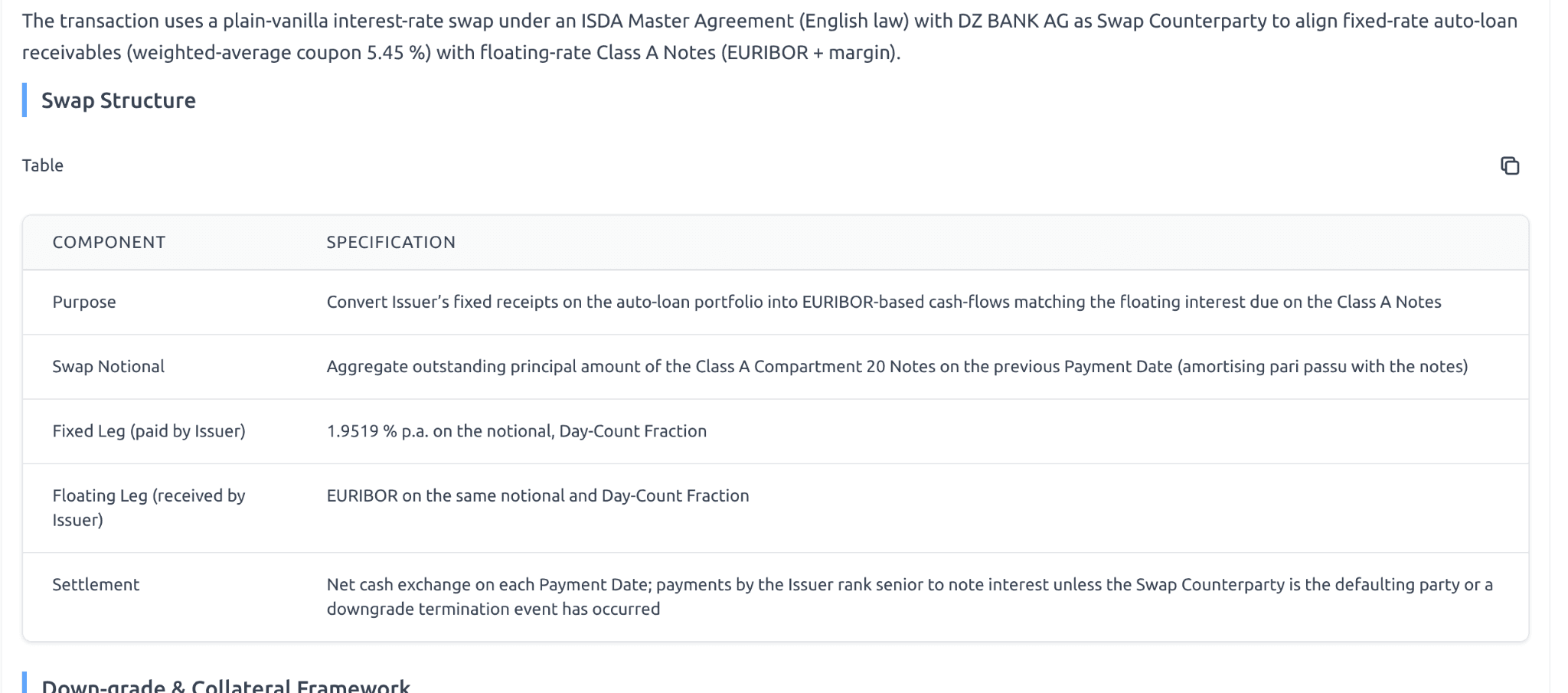The width and height of the screenshot is (1568, 693).
Task: Click the EURIBOR floating leg specification text
Action: click(x=537, y=495)
